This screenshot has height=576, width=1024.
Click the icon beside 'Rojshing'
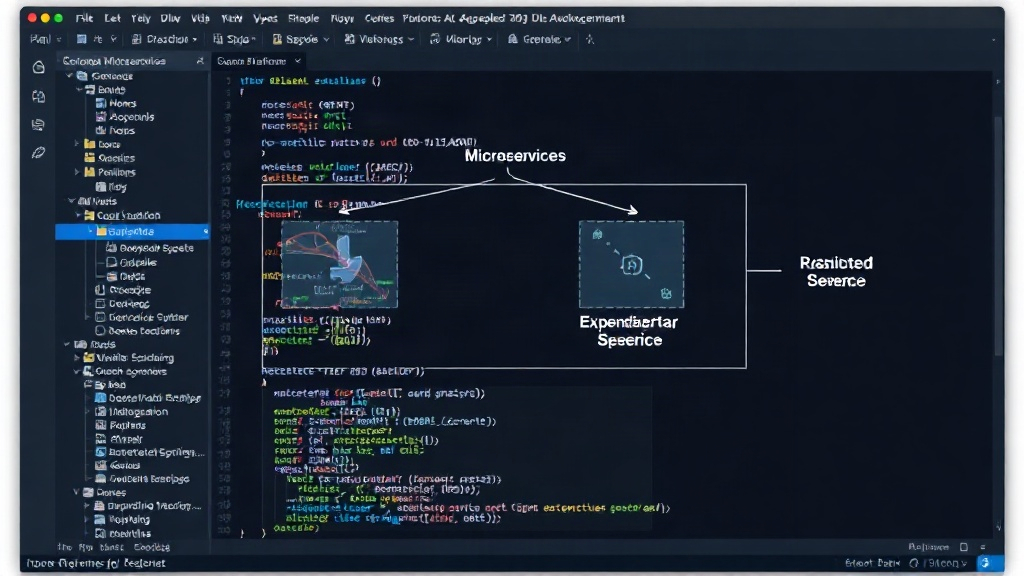[x=100, y=520]
